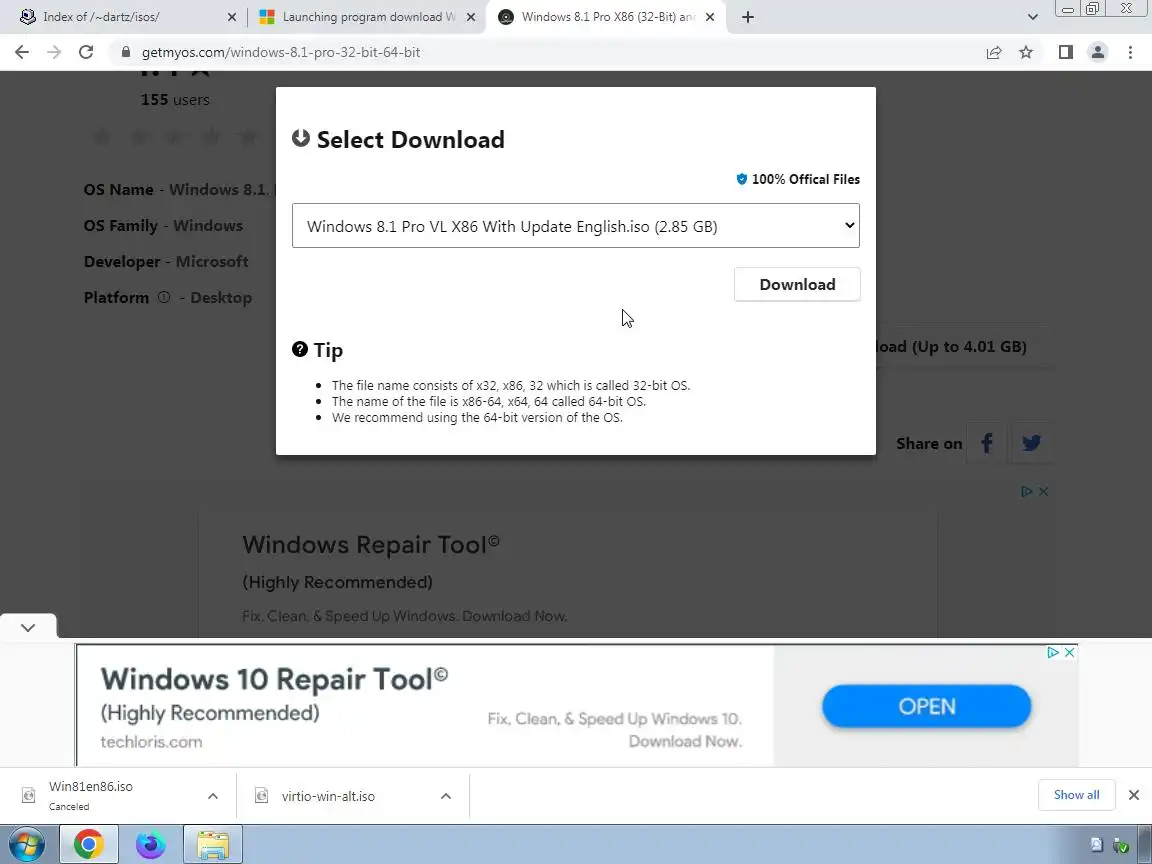Close the Launching program download tab
This screenshot has width=1152, height=864.
tap(471, 17)
